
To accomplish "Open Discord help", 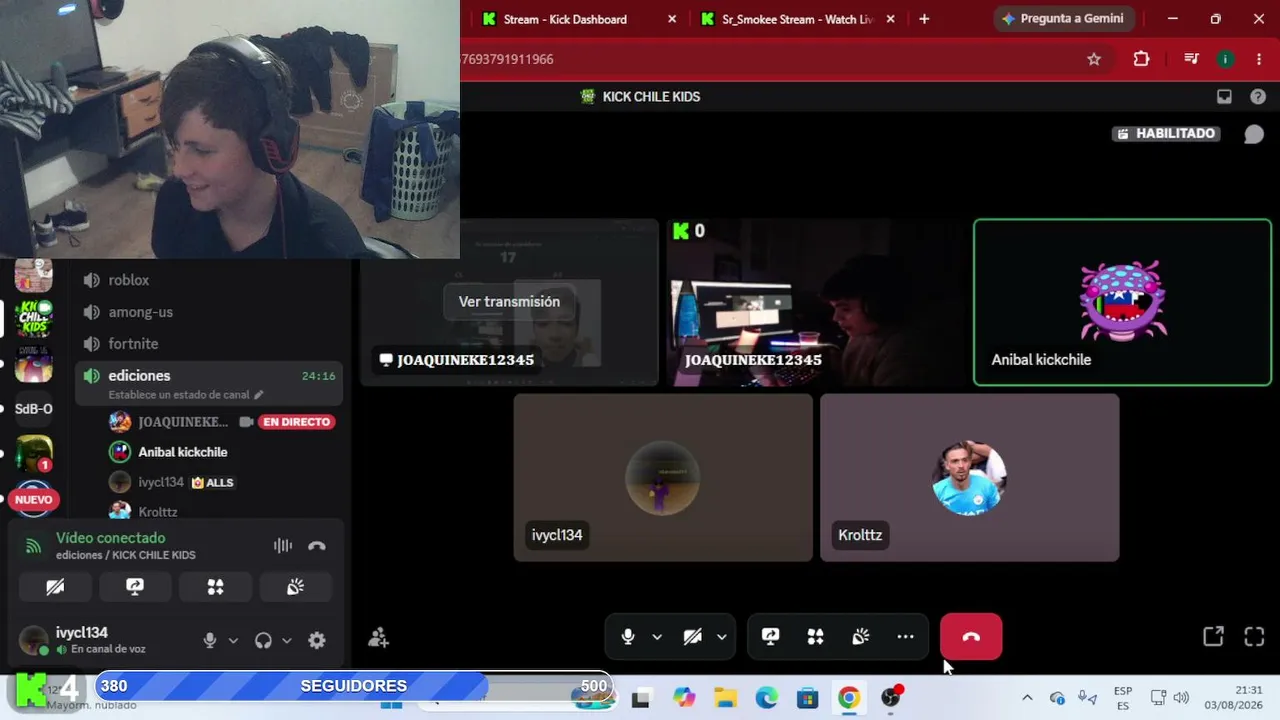I will (1258, 97).
